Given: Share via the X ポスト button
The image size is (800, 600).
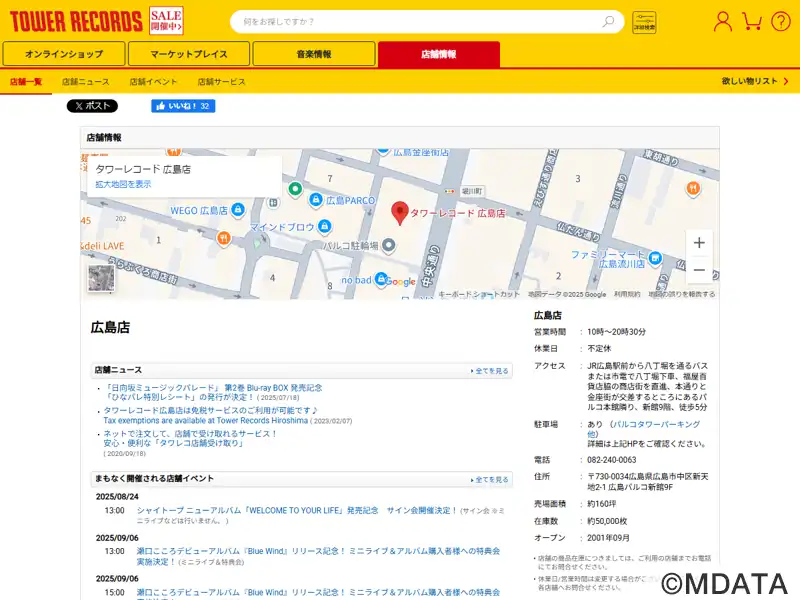Looking at the screenshot, I should [92, 106].
